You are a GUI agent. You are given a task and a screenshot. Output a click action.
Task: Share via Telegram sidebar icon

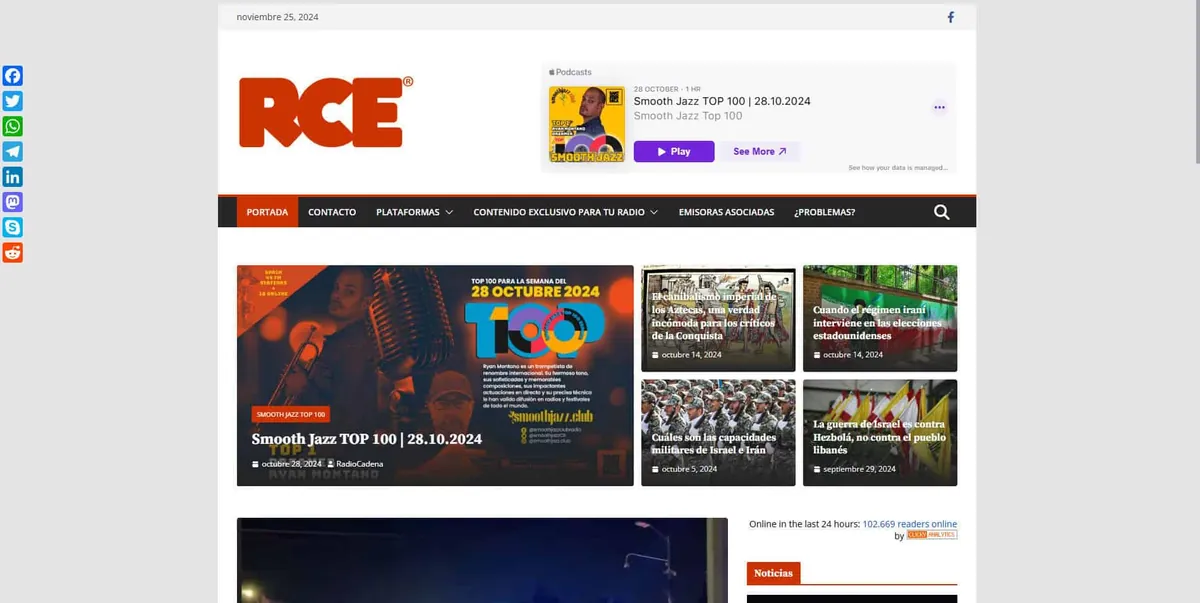(x=12, y=152)
